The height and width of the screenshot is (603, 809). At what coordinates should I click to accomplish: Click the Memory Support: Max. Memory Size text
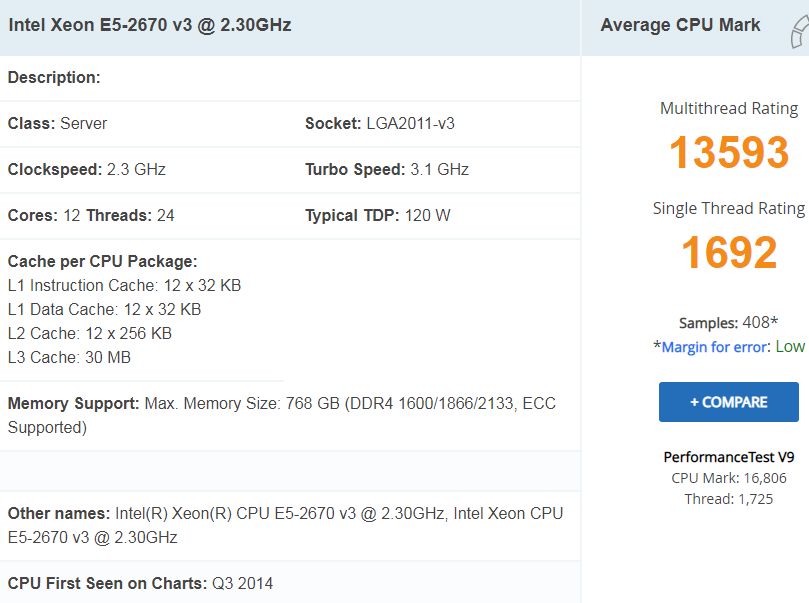(282, 415)
